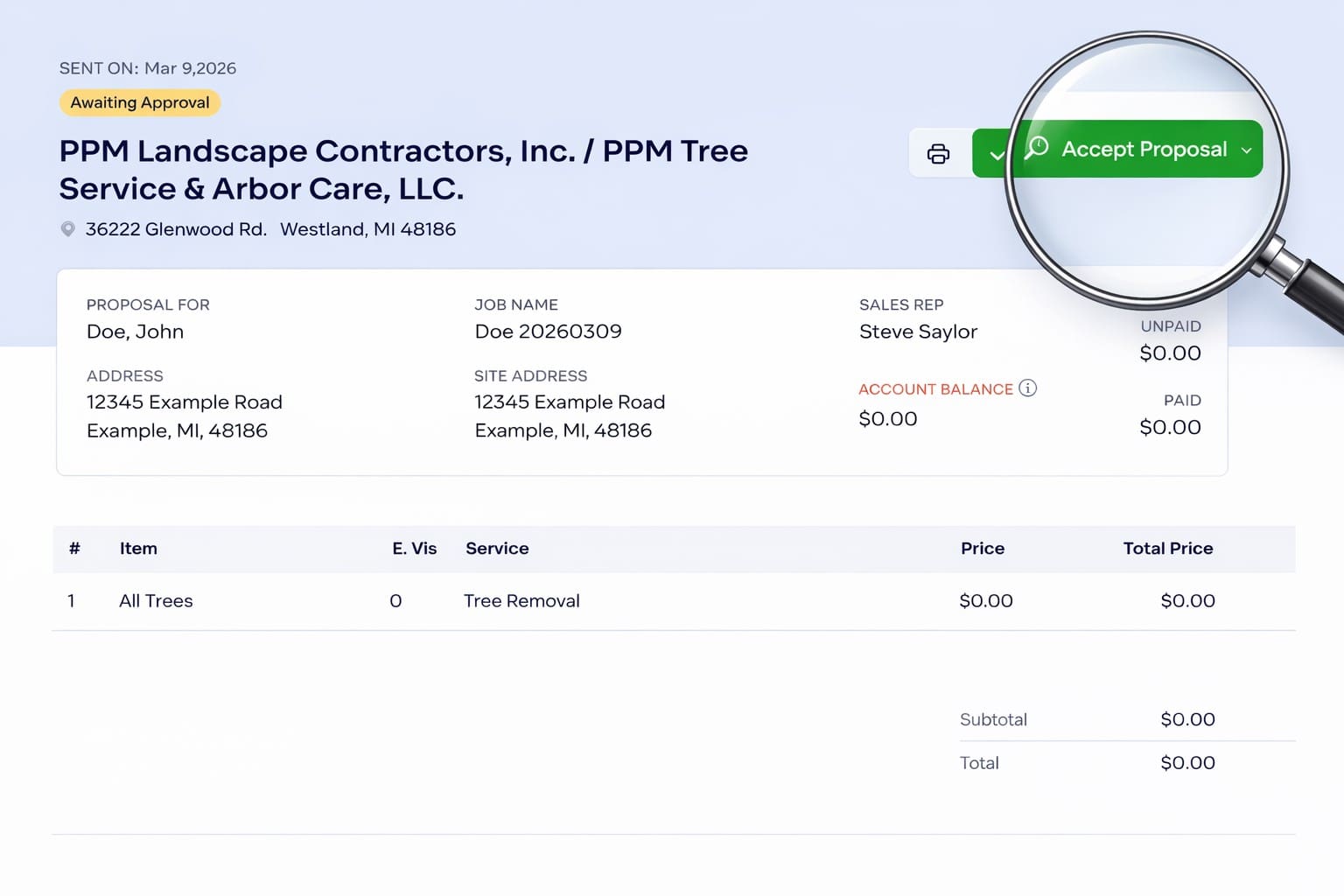
Task: Select the Tree Removal service entry
Action: [x=521, y=601]
